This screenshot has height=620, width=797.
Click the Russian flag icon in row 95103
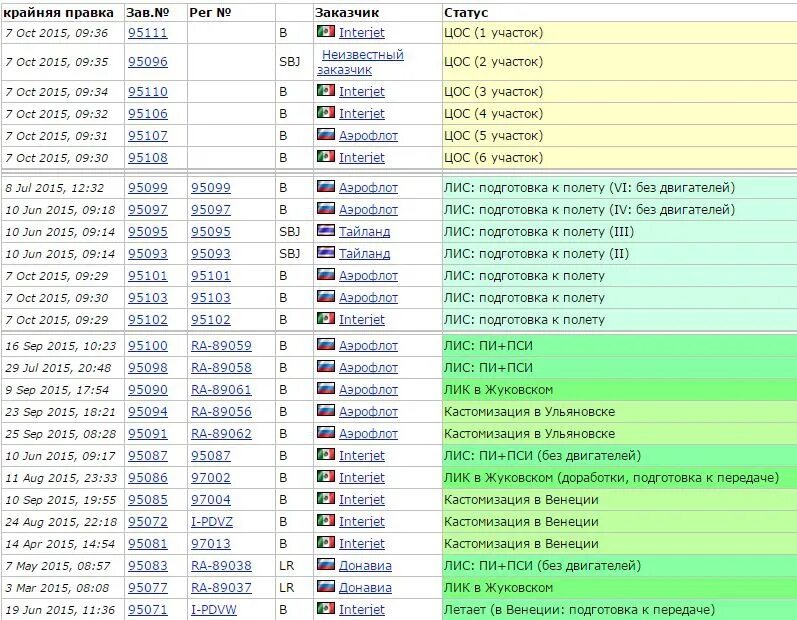tap(326, 297)
